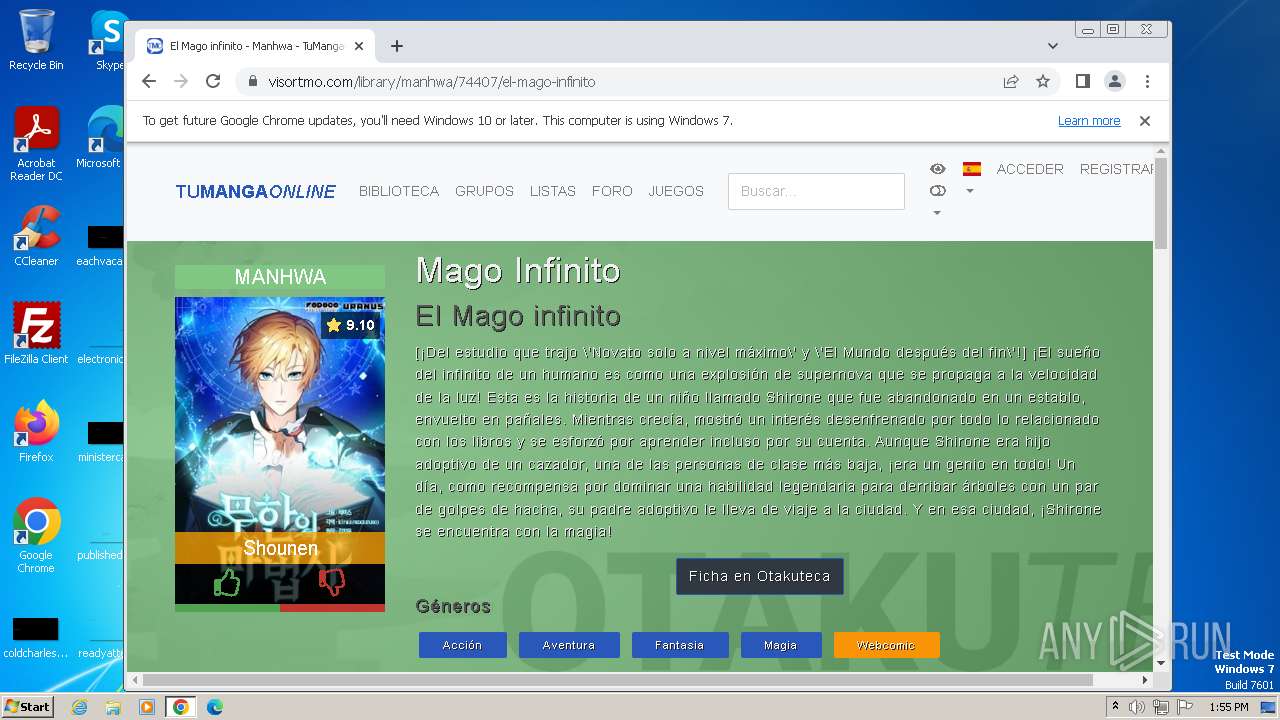This screenshot has width=1280, height=720.
Task: Open the Windows Start button
Action: 28,707
